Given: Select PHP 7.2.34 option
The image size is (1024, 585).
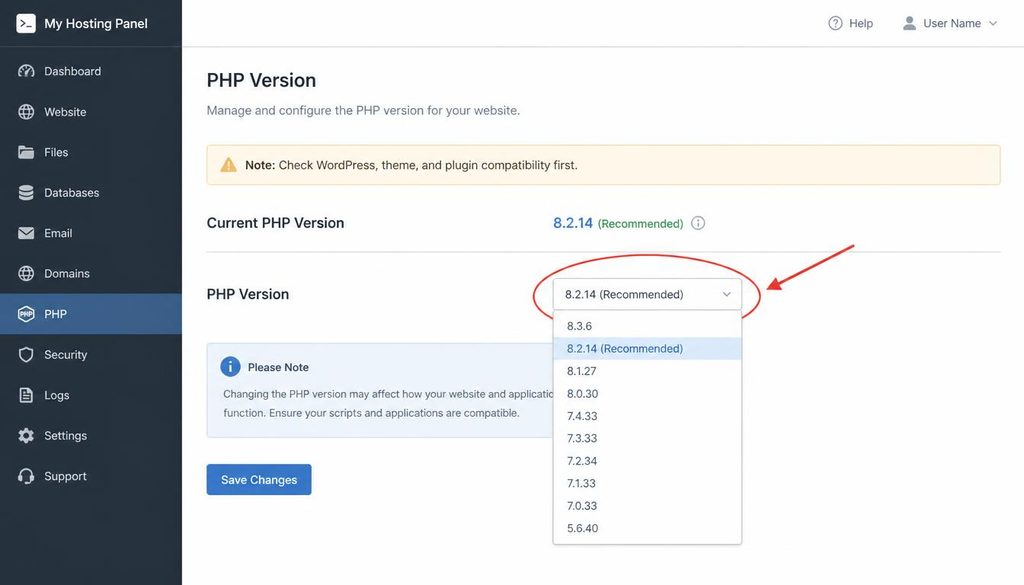Looking at the screenshot, I should pyautogui.click(x=647, y=461).
